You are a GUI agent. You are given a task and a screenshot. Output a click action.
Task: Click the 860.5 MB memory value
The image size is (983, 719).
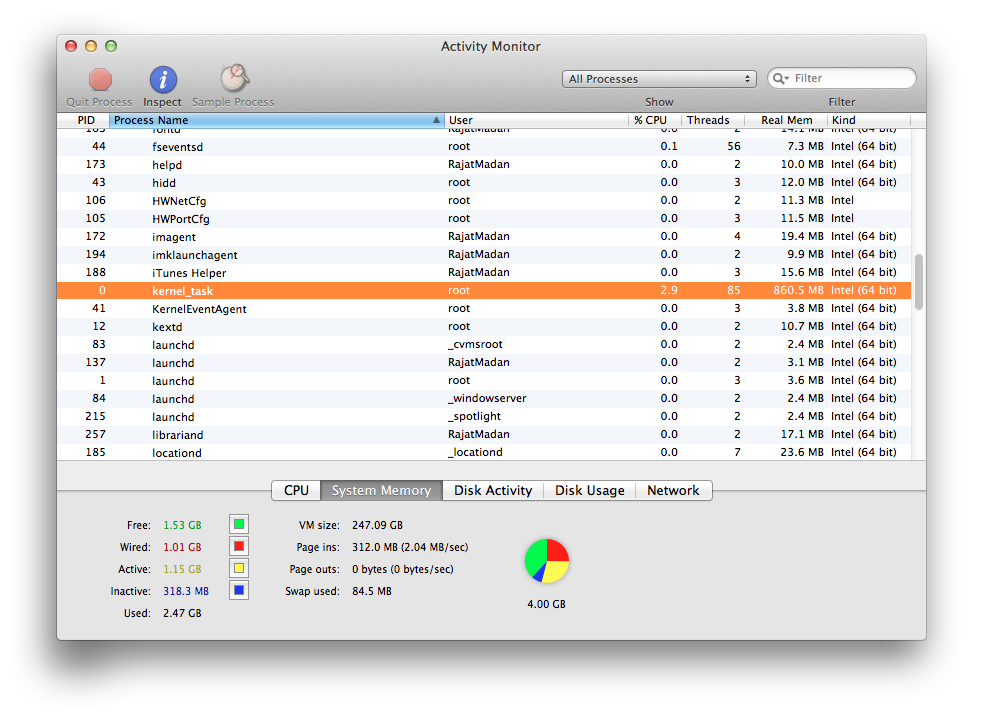click(x=798, y=290)
